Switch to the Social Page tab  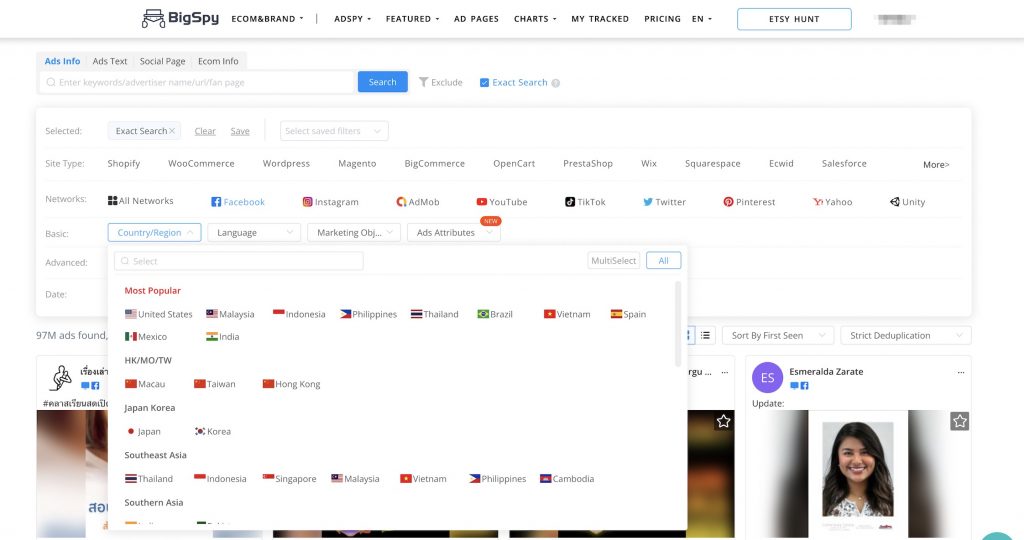click(x=162, y=61)
